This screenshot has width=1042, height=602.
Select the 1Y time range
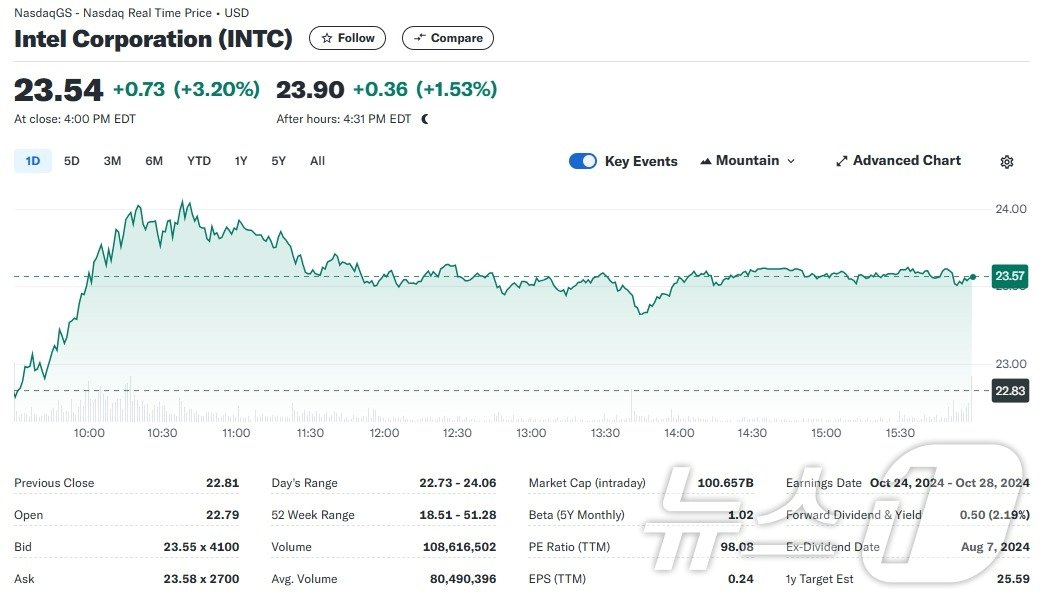pos(241,161)
